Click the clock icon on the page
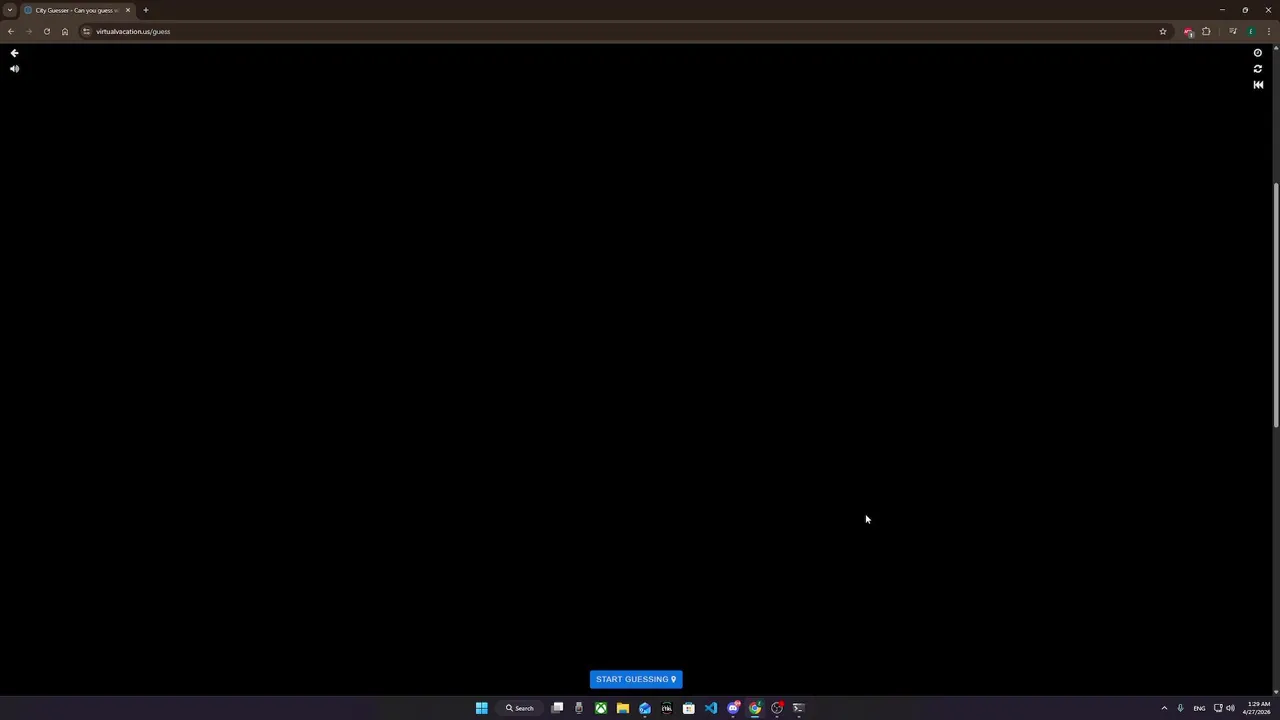Screen dimensions: 1280x720 click(1258, 53)
